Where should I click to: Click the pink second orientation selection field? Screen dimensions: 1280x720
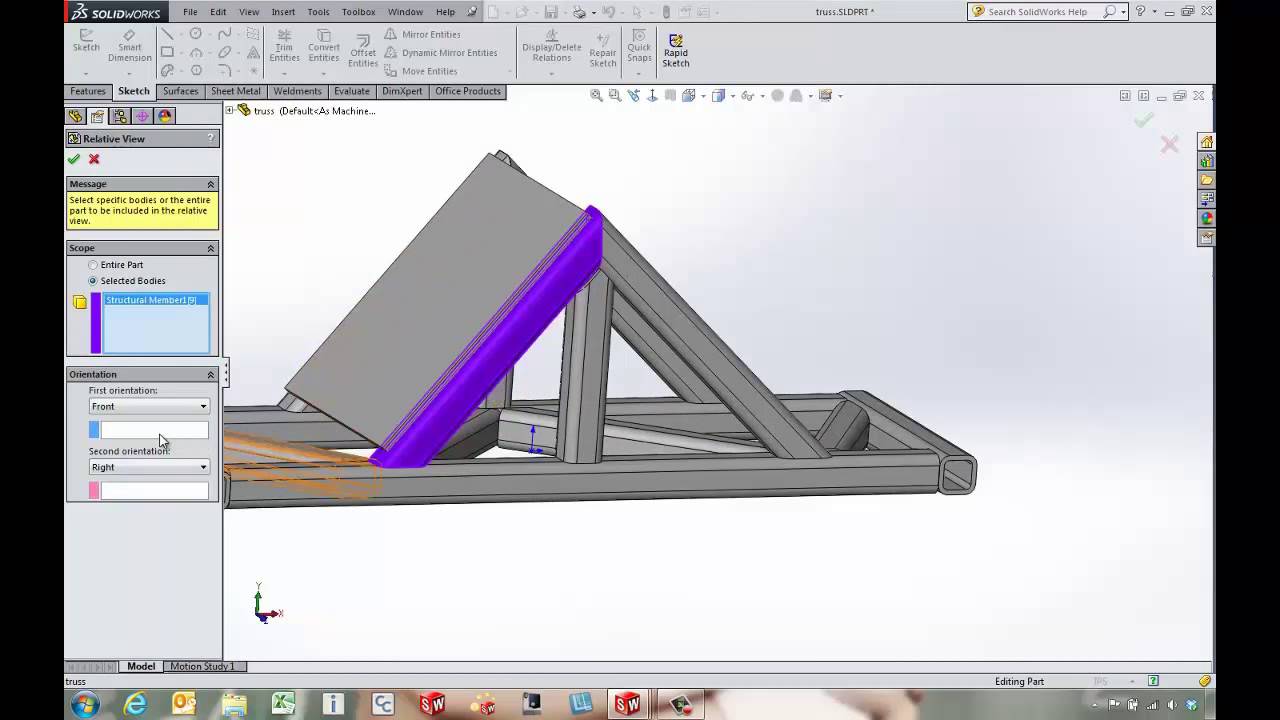click(x=154, y=491)
